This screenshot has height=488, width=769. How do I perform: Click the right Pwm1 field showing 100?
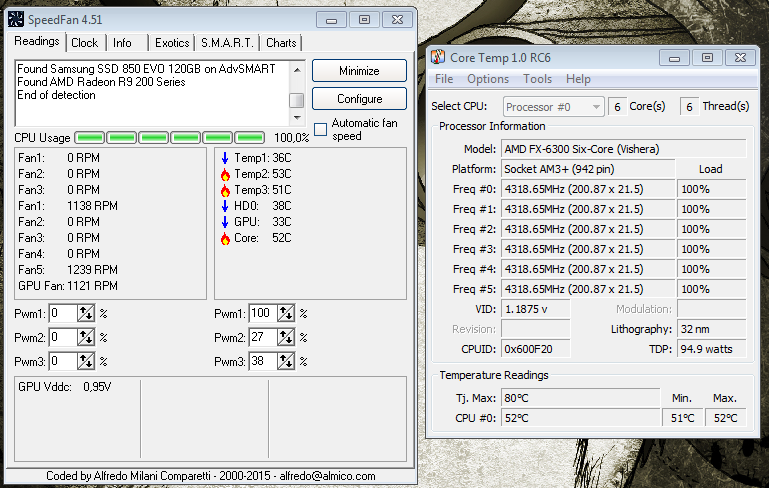coord(263,313)
